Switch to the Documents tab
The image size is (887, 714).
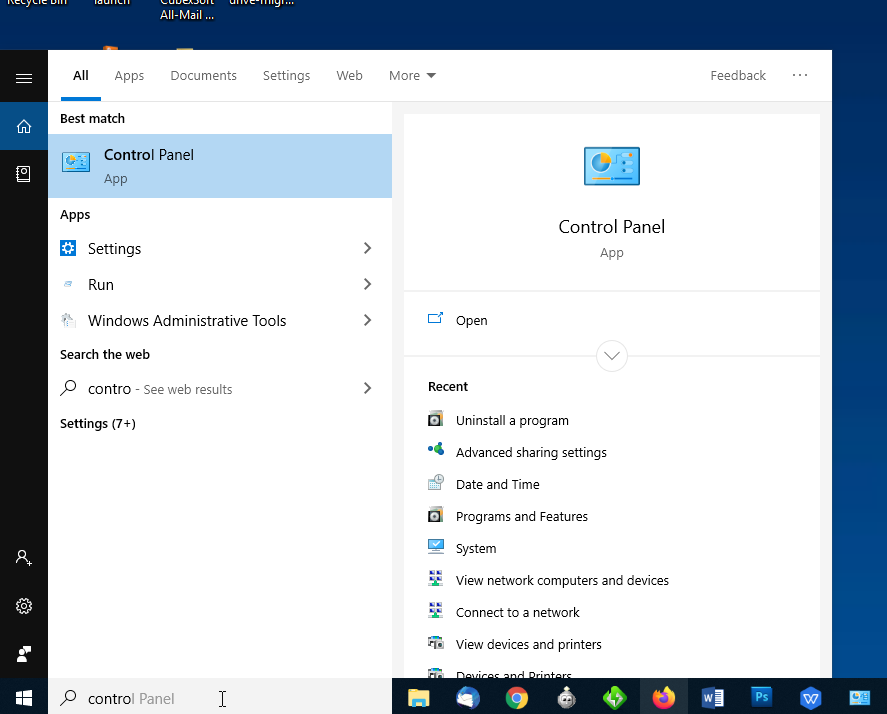203,76
